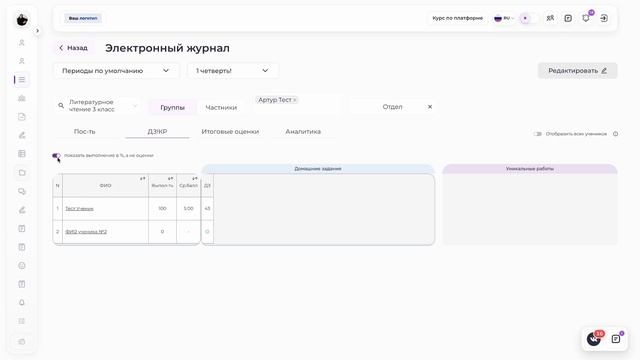Open the smiley face icon in sidebar
This screenshot has height=360, width=640.
pyautogui.click(x=22, y=265)
